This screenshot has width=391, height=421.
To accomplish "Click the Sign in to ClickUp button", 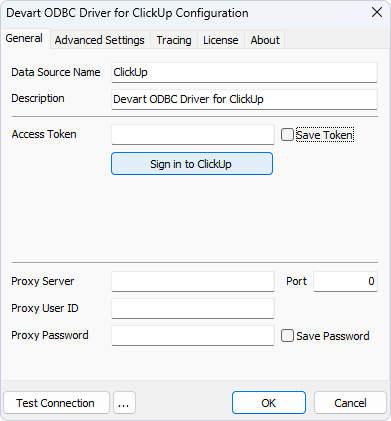I will pos(192,164).
